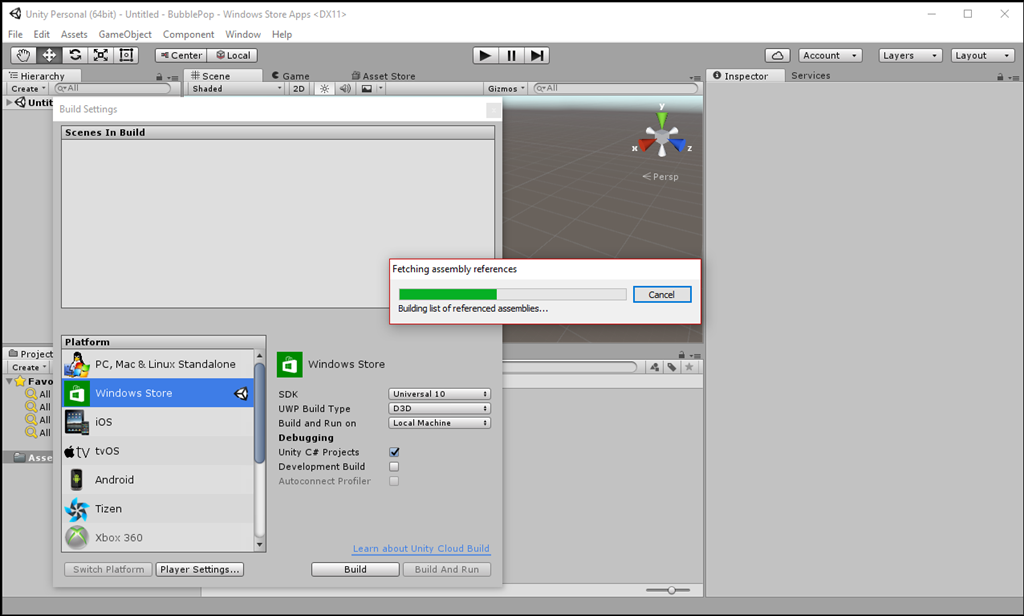Click the Switch Platform button

pos(108,570)
